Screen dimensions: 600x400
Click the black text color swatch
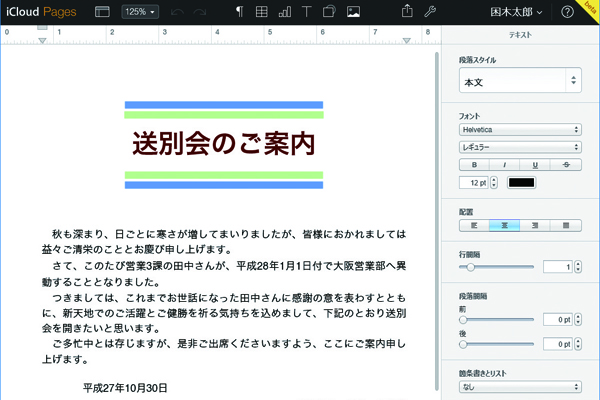click(x=521, y=183)
